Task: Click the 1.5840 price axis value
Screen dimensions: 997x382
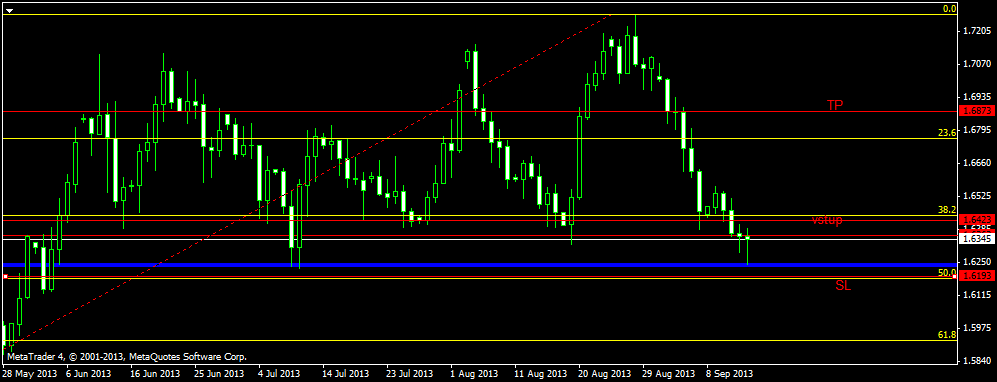Action: (978, 361)
